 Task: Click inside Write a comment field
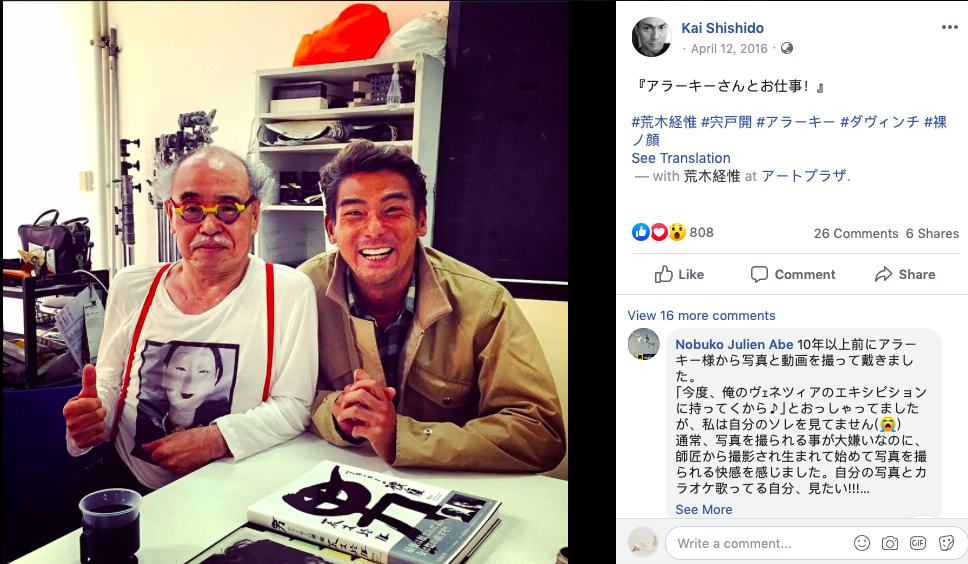click(756, 544)
